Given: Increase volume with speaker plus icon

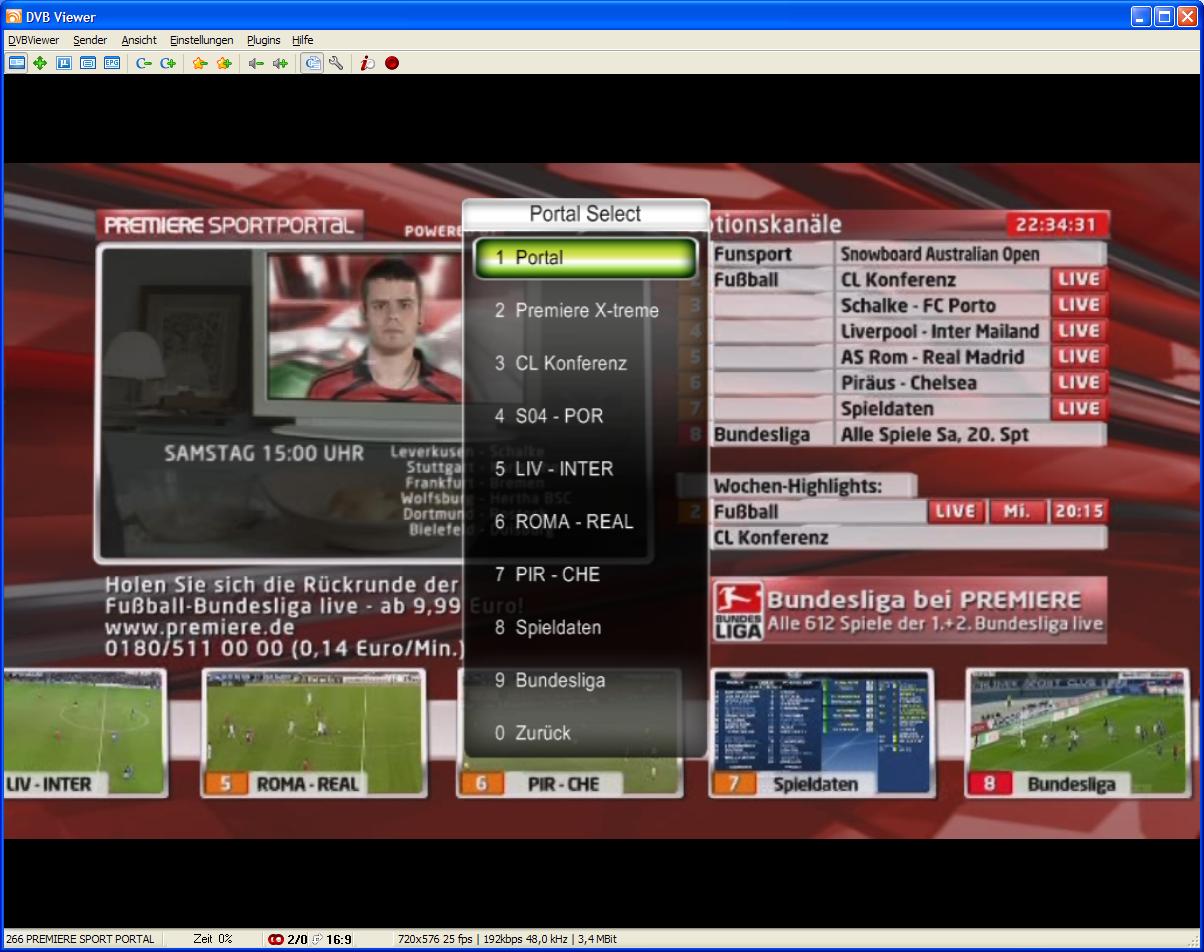Looking at the screenshot, I should click(280, 63).
